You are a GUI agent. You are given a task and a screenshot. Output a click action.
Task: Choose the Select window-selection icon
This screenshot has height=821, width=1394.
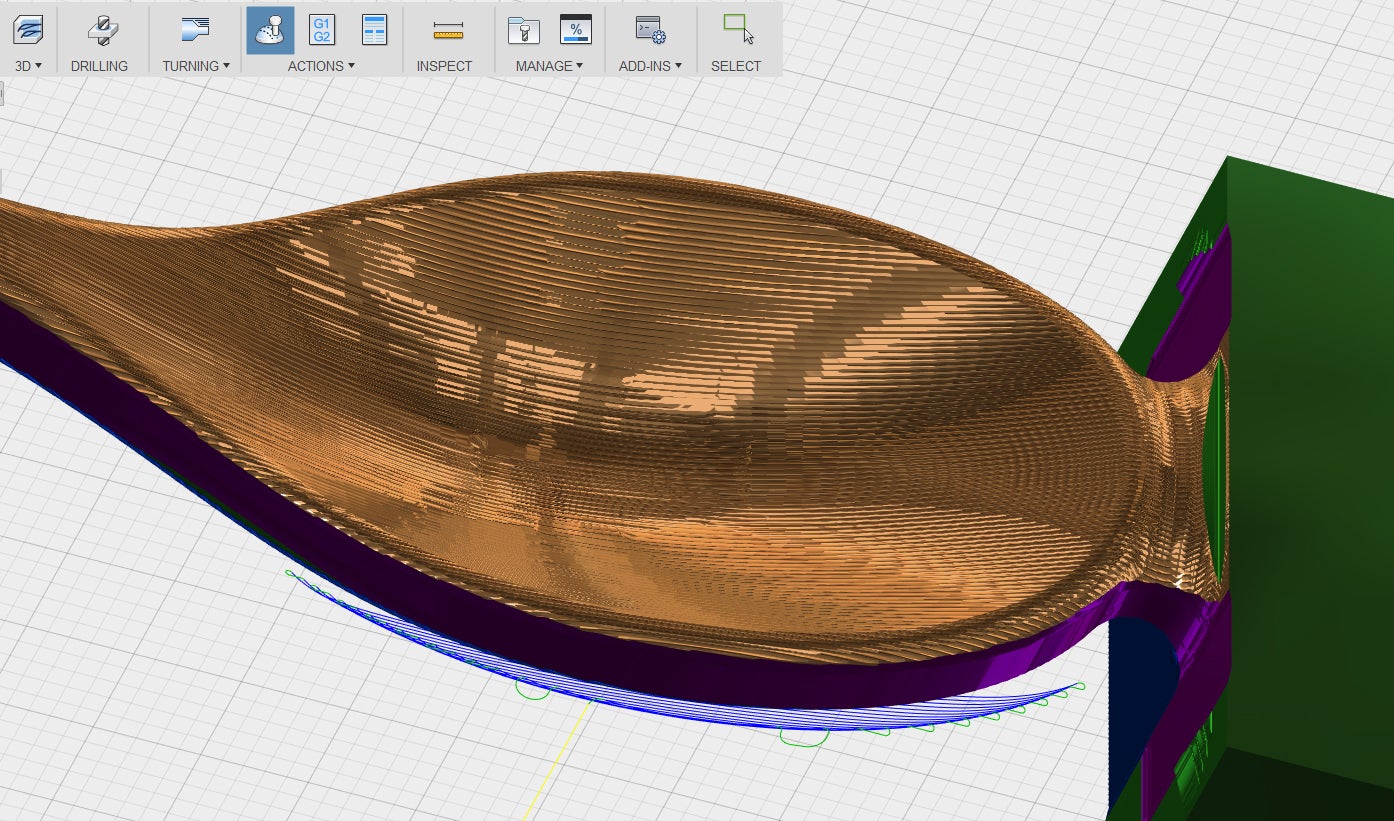pos(738,29)
